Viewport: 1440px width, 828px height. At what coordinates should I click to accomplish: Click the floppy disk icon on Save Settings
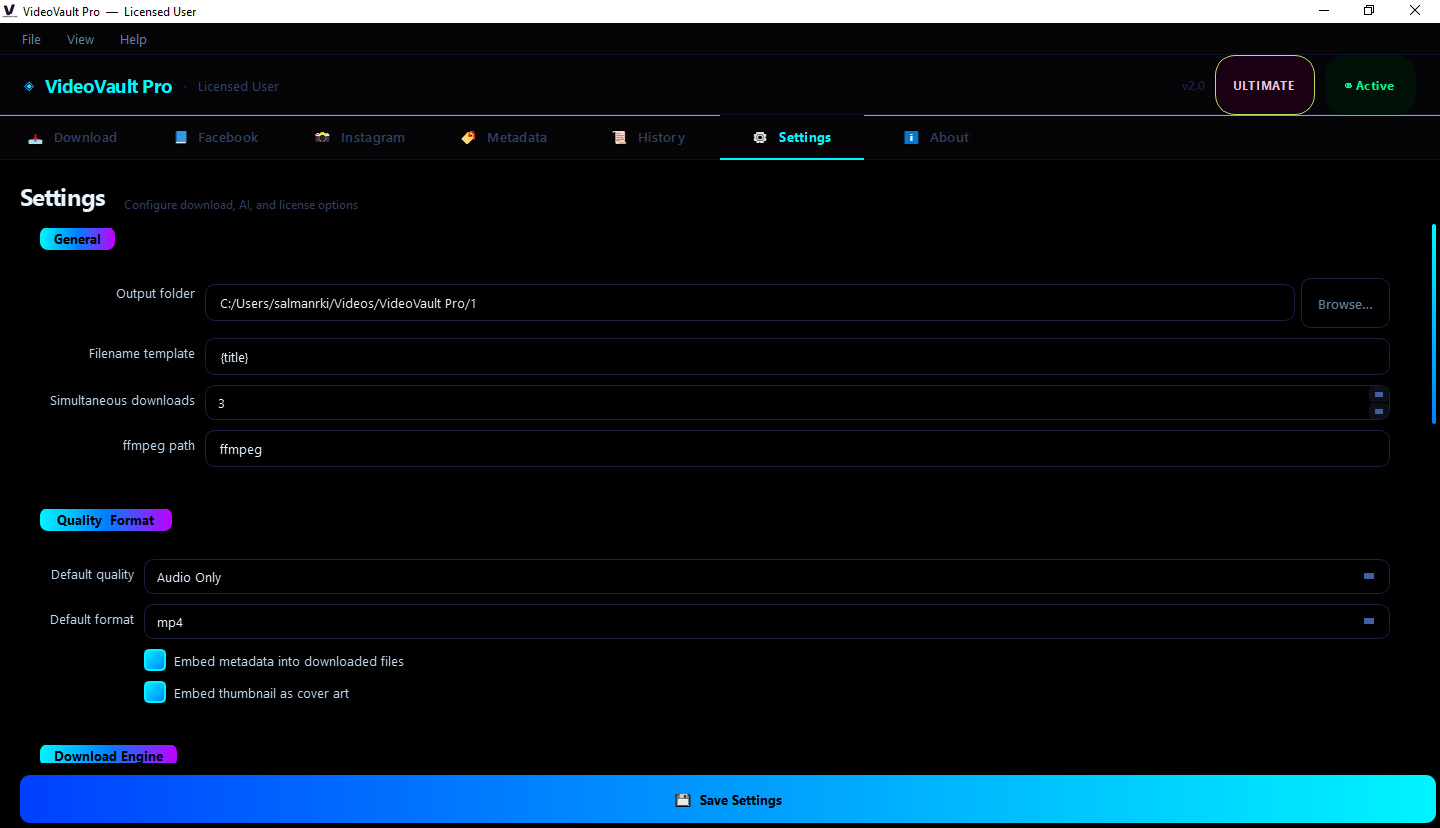point(683,800)
